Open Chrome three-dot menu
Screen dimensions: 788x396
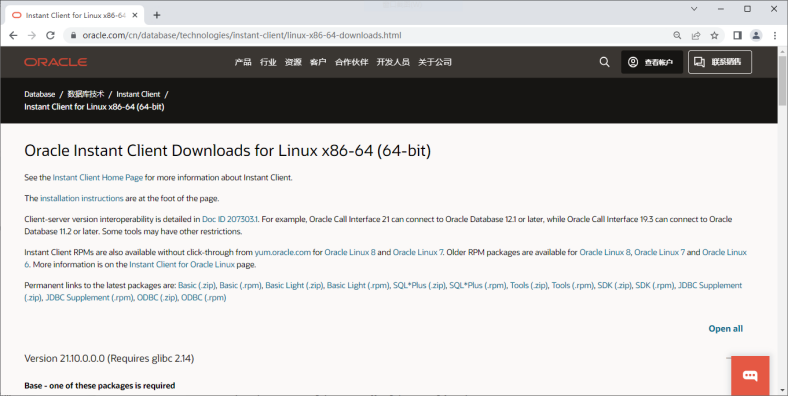(774, 35)
